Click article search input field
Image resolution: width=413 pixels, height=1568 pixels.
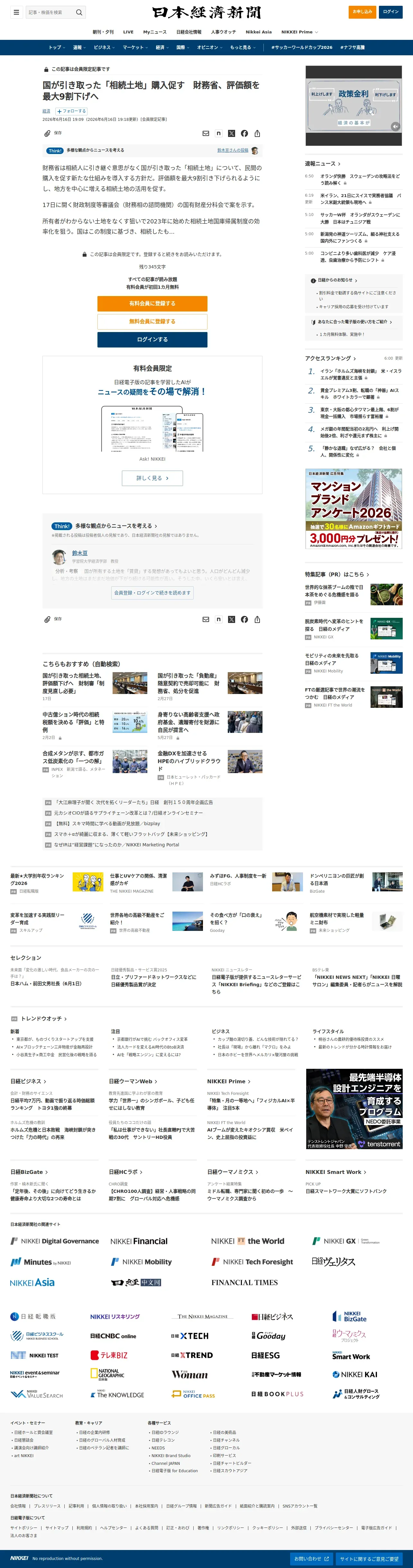pyautogui.click(x=50, y=12)
